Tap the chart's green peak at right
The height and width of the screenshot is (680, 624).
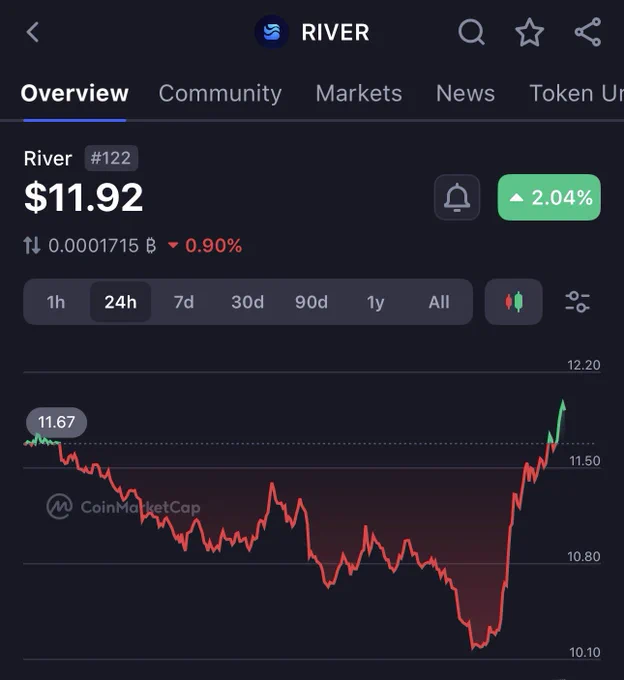[x=563, y=403]
